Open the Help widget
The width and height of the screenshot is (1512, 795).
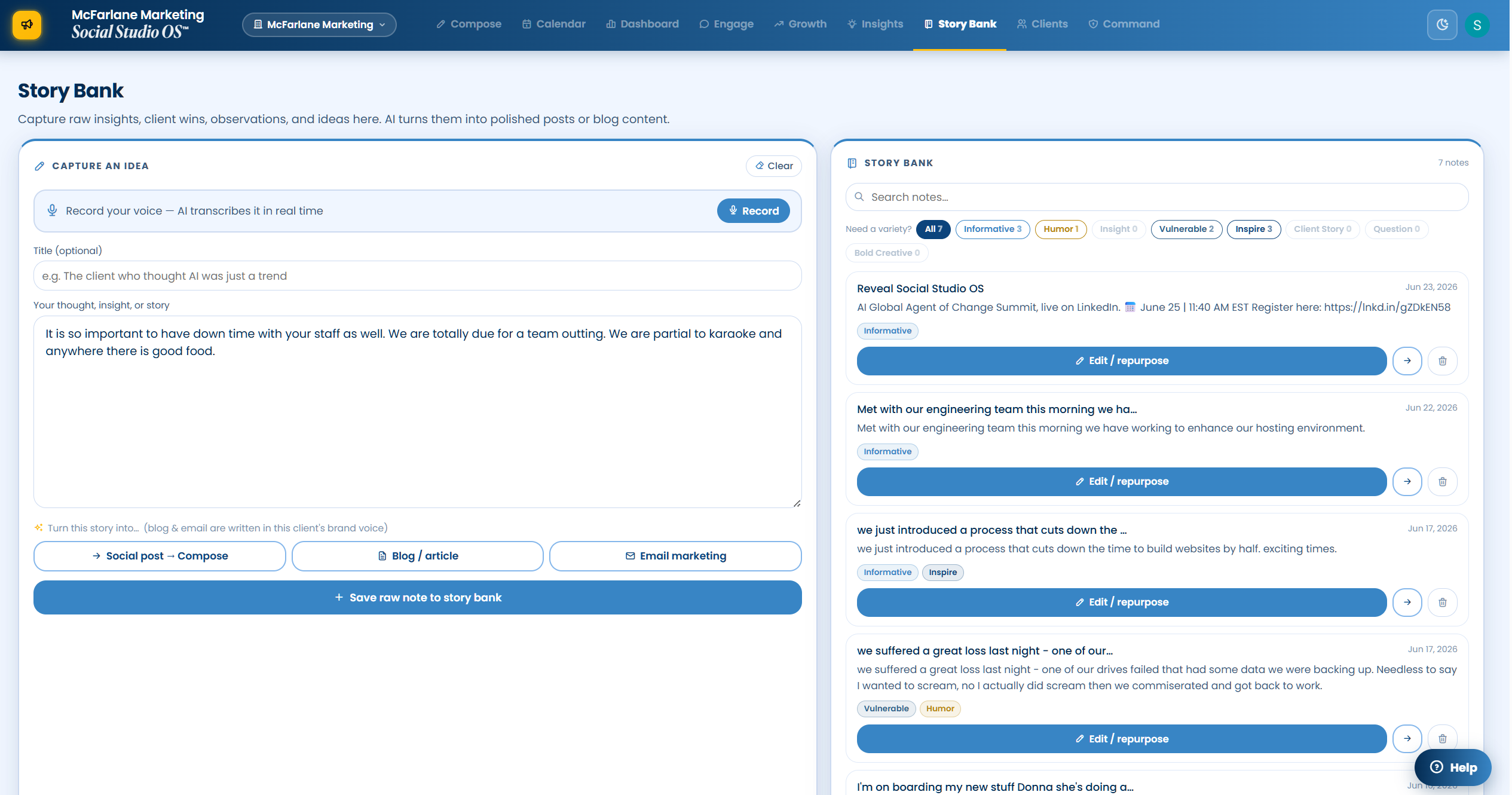1452,768
